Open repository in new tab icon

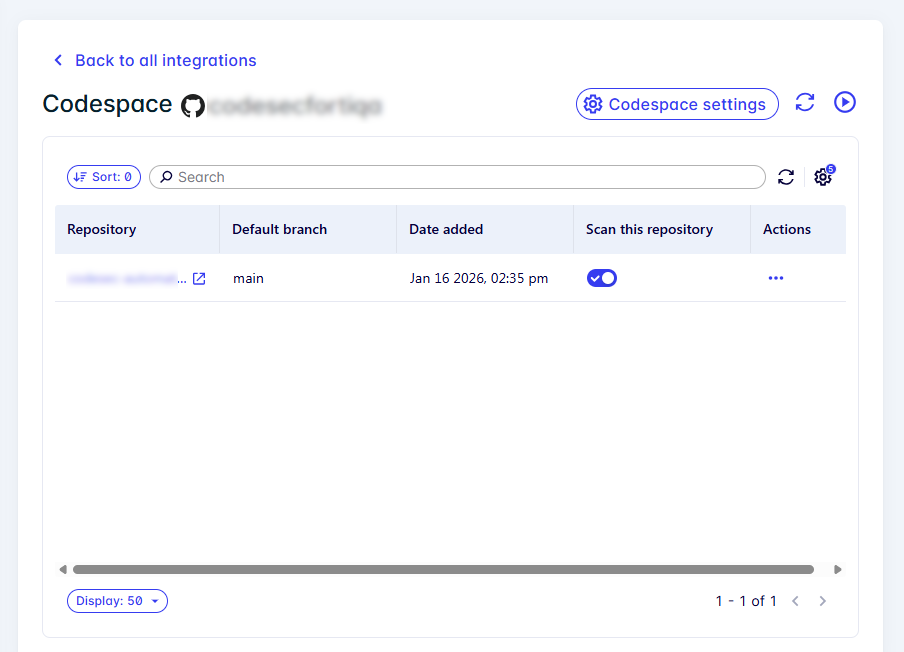click(x=199, y=278)
